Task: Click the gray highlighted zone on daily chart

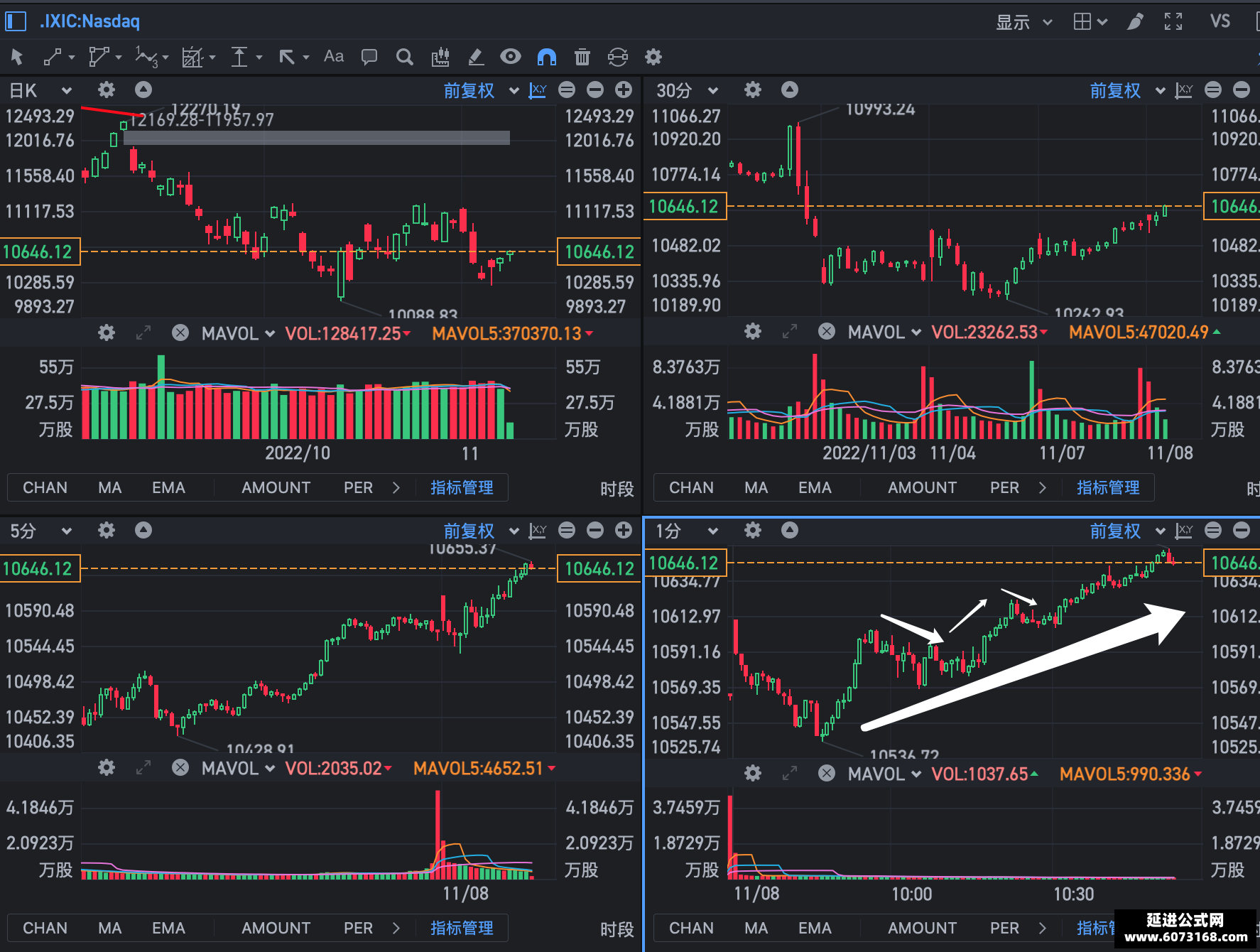Action: pyautogui.click(x=317, y=138)
